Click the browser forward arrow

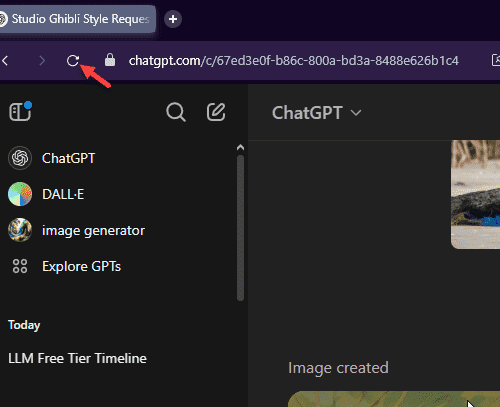42,61
